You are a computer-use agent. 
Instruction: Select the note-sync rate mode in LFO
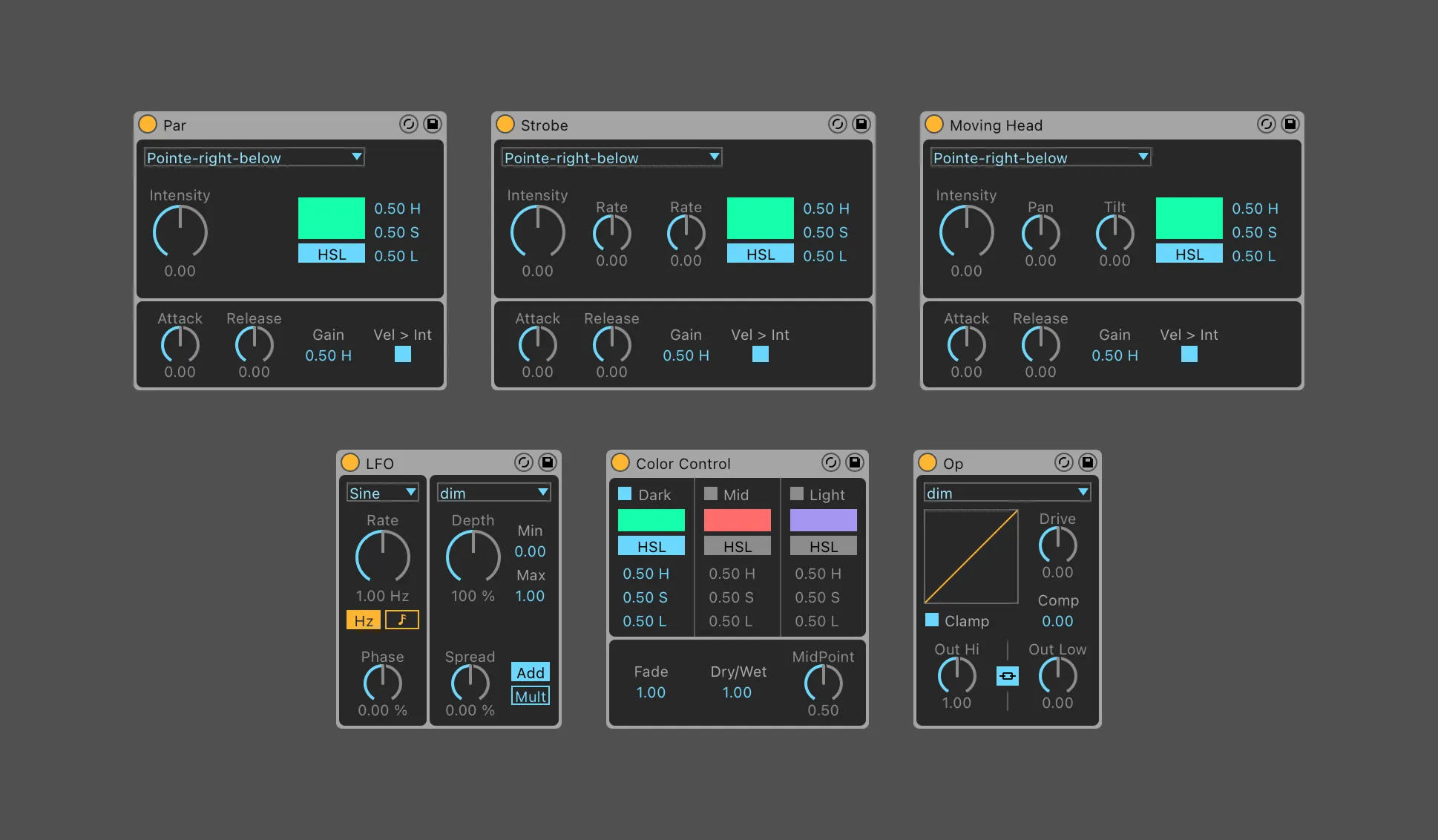tap(402, 620)
